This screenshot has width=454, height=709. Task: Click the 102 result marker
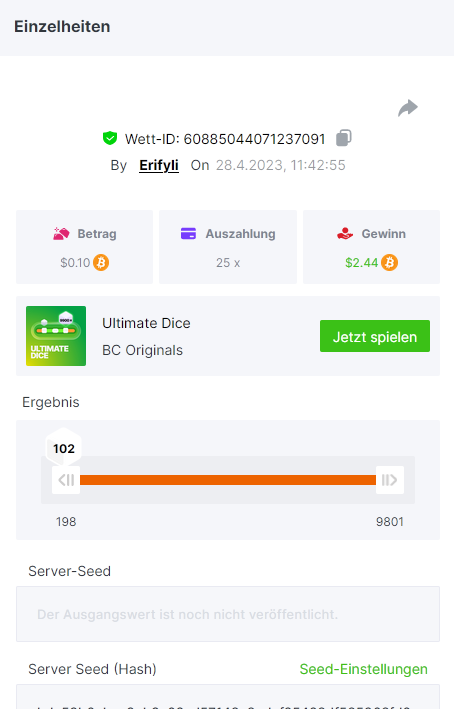coord(64,448)
